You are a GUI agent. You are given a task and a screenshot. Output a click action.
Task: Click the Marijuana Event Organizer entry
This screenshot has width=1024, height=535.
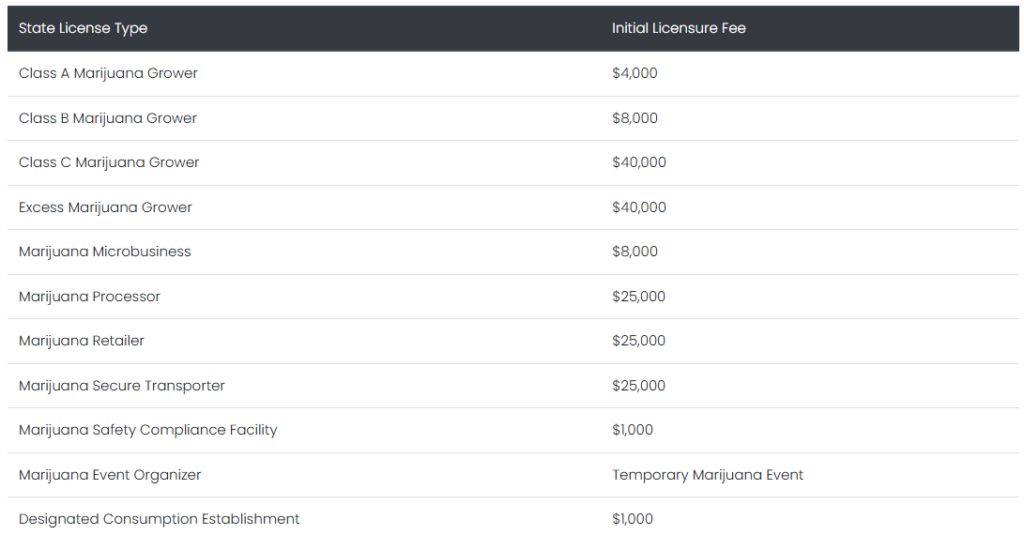(x=110, y=475)
